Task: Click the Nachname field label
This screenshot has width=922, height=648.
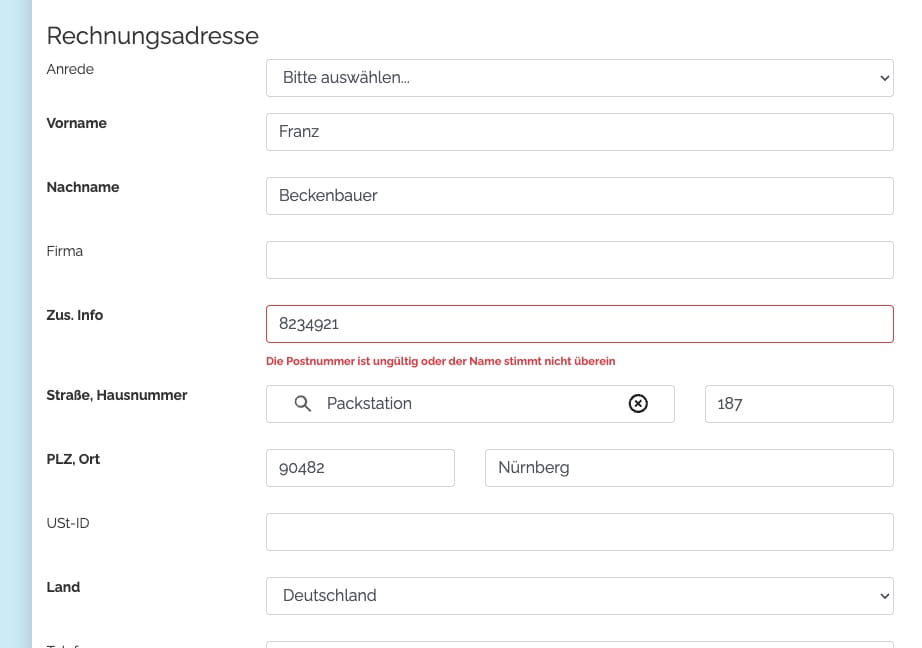Action: [x=83, y=187]
